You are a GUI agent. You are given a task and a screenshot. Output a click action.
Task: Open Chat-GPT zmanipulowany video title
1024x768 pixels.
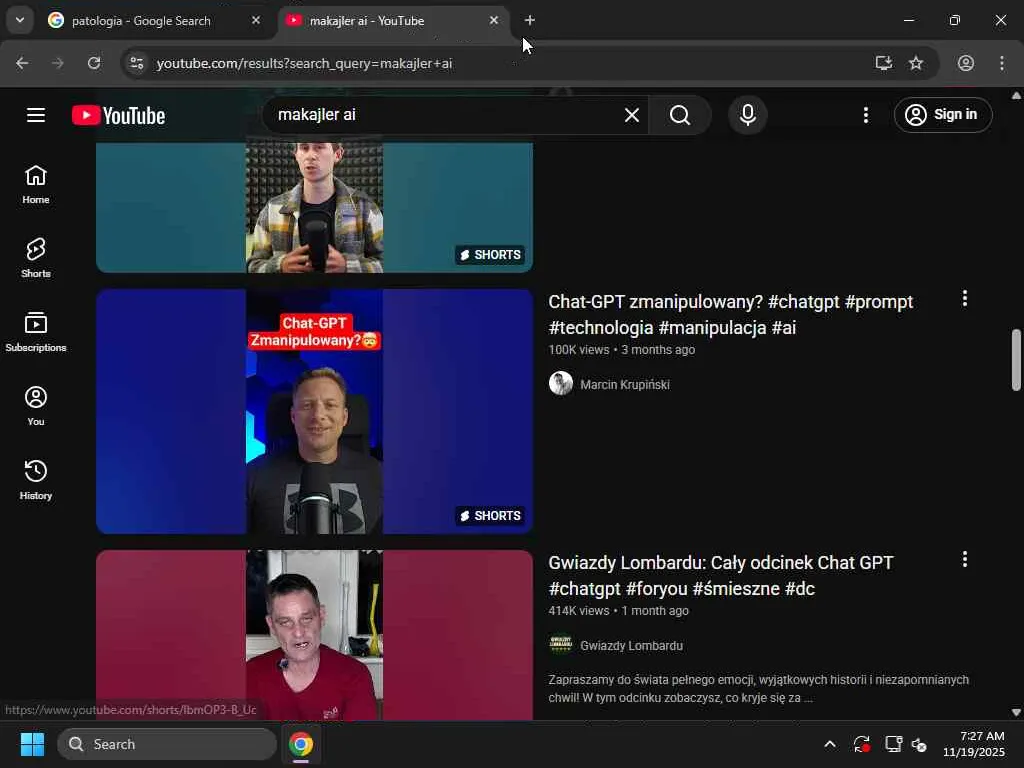(730, 315)
